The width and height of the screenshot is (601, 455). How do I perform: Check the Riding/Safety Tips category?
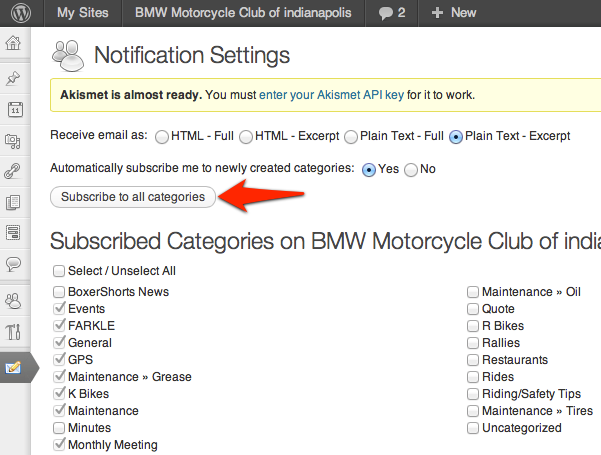pos(473,394)
